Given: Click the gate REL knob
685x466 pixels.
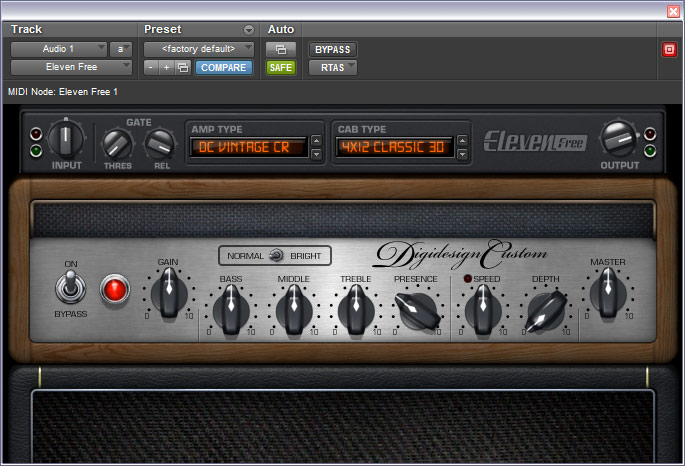Looking at the screenshot, I should pos(160,145).
